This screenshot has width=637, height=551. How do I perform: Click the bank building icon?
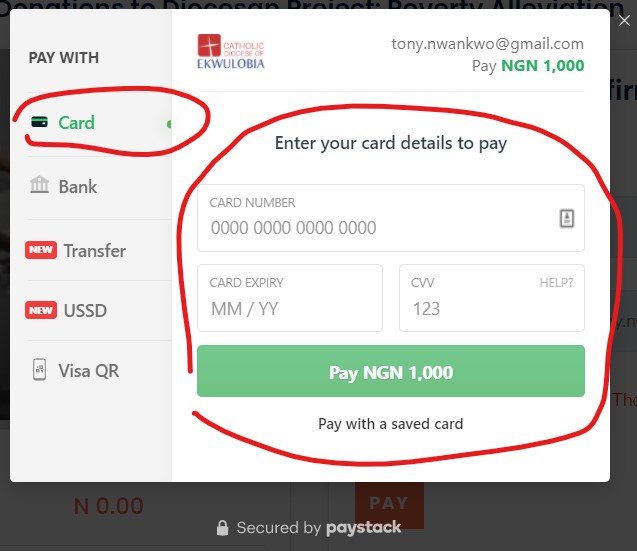coord(41,186)
